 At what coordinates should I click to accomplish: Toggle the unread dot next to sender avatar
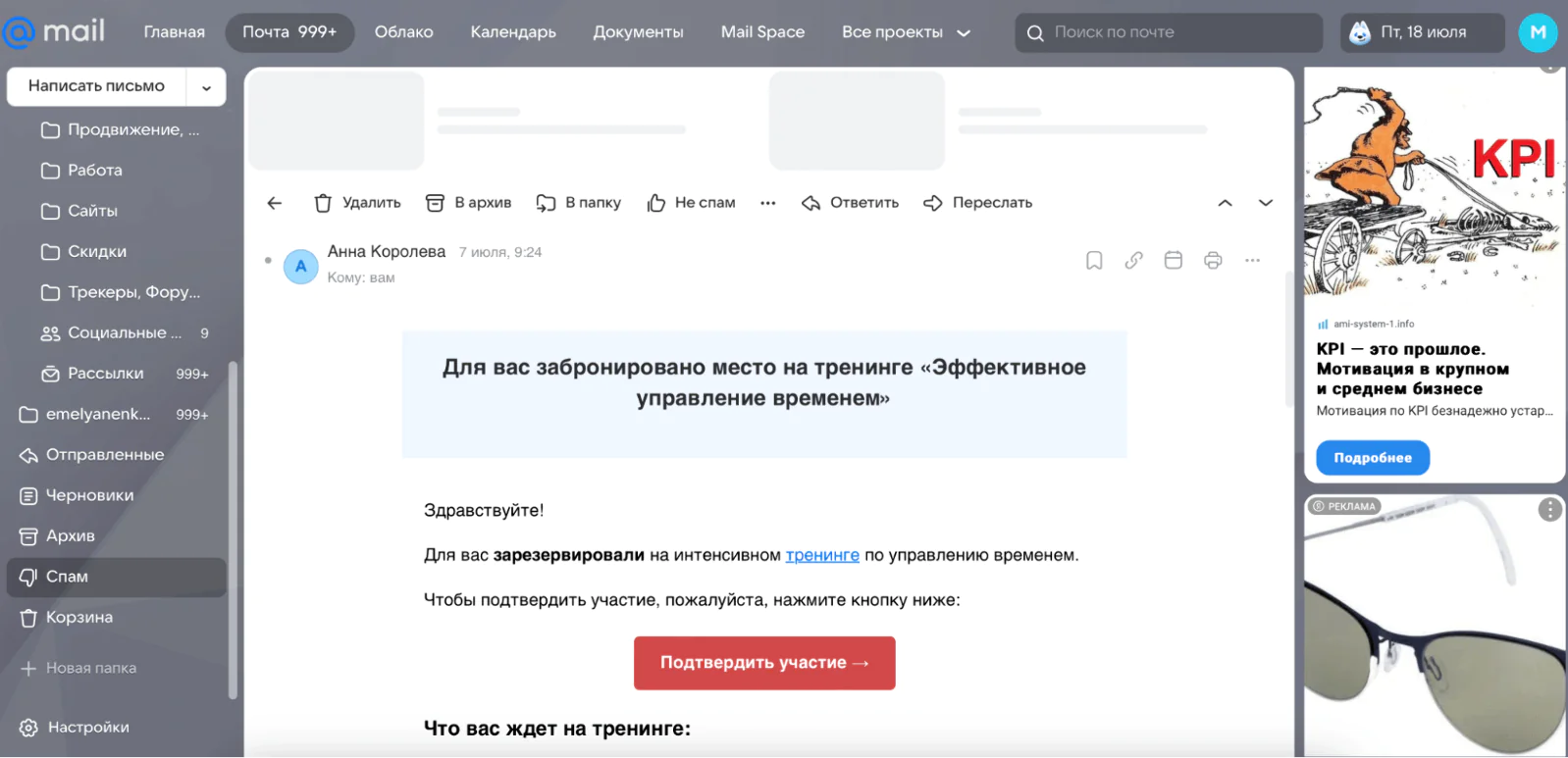(x=268, y=261)
